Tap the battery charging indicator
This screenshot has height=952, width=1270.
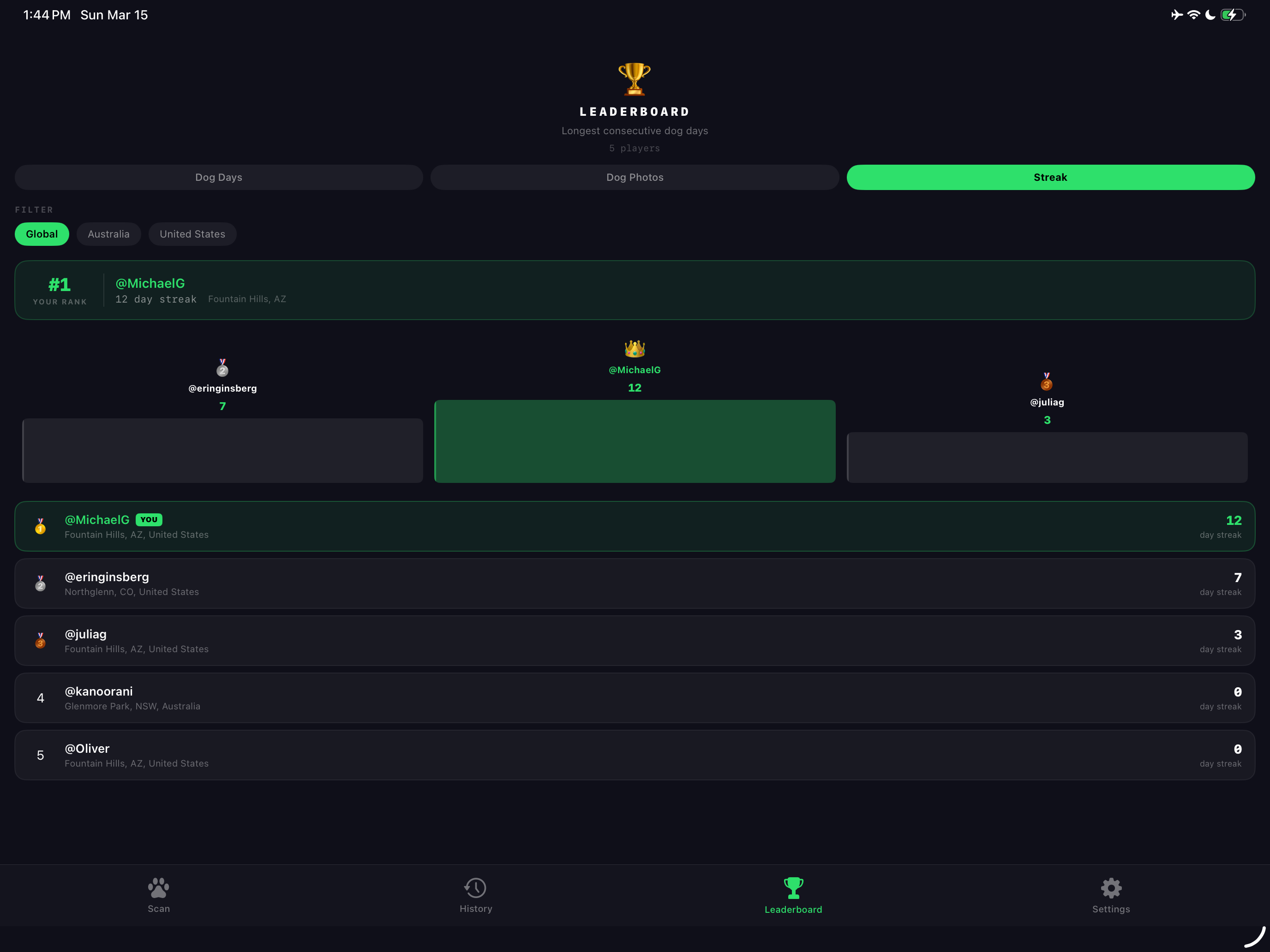[x=1233, y=15]
